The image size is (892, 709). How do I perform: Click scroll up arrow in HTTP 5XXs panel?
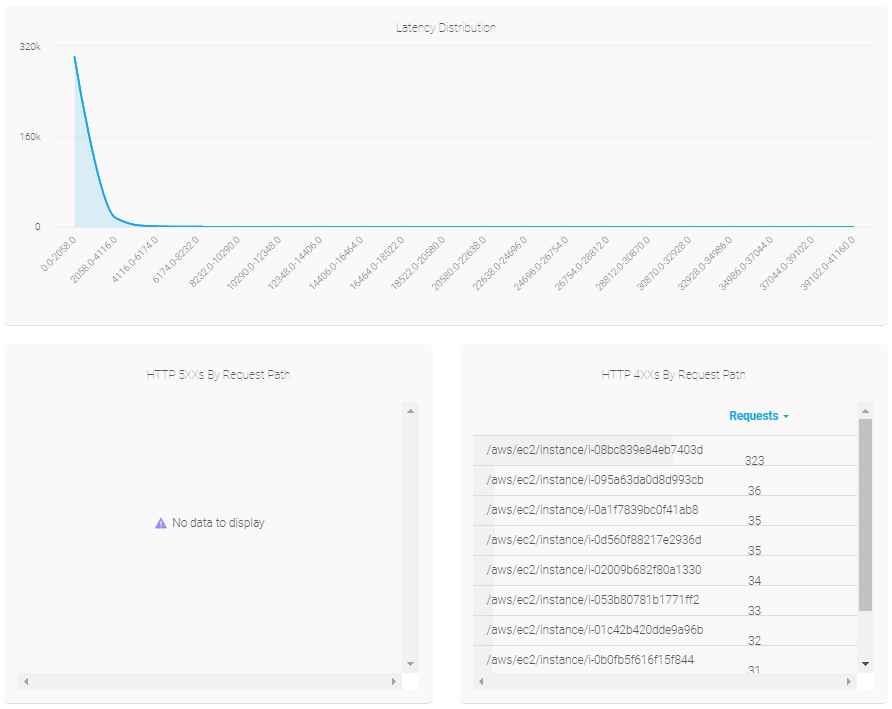click(410, 411)
